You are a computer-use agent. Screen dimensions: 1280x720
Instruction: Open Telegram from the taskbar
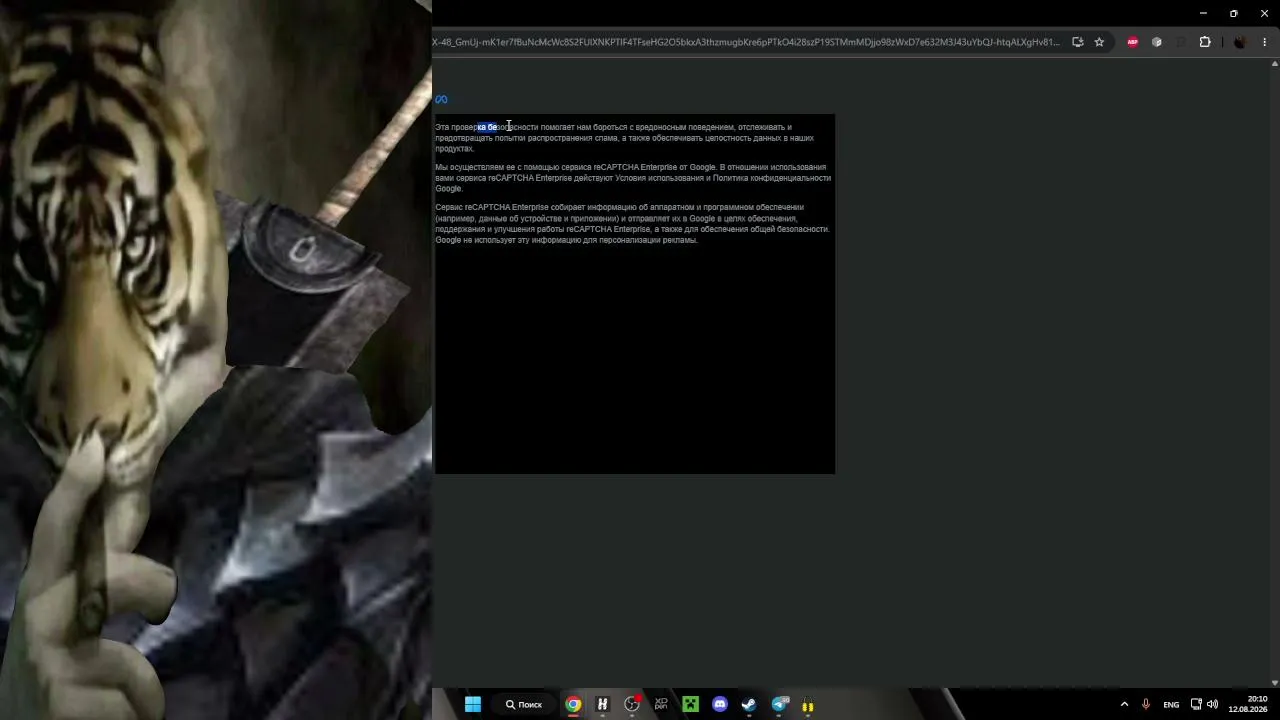779,704
